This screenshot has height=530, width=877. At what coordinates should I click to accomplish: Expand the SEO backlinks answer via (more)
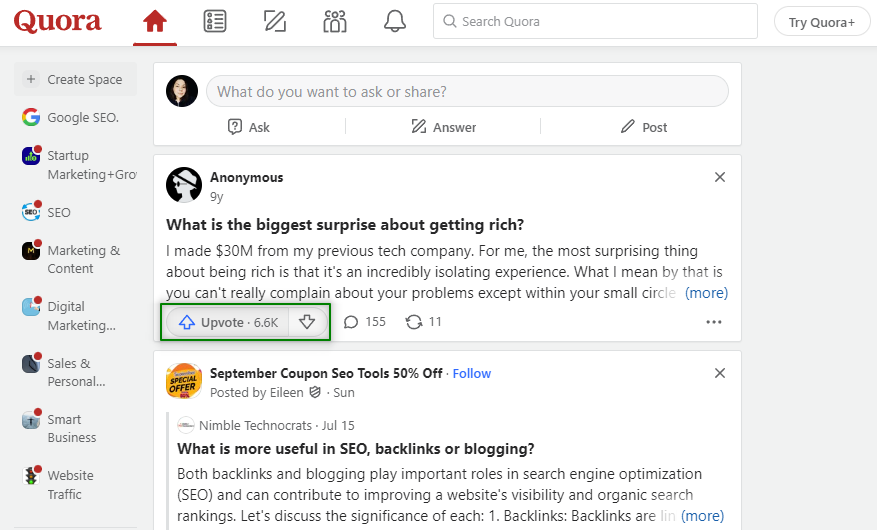tap(702, 516)
